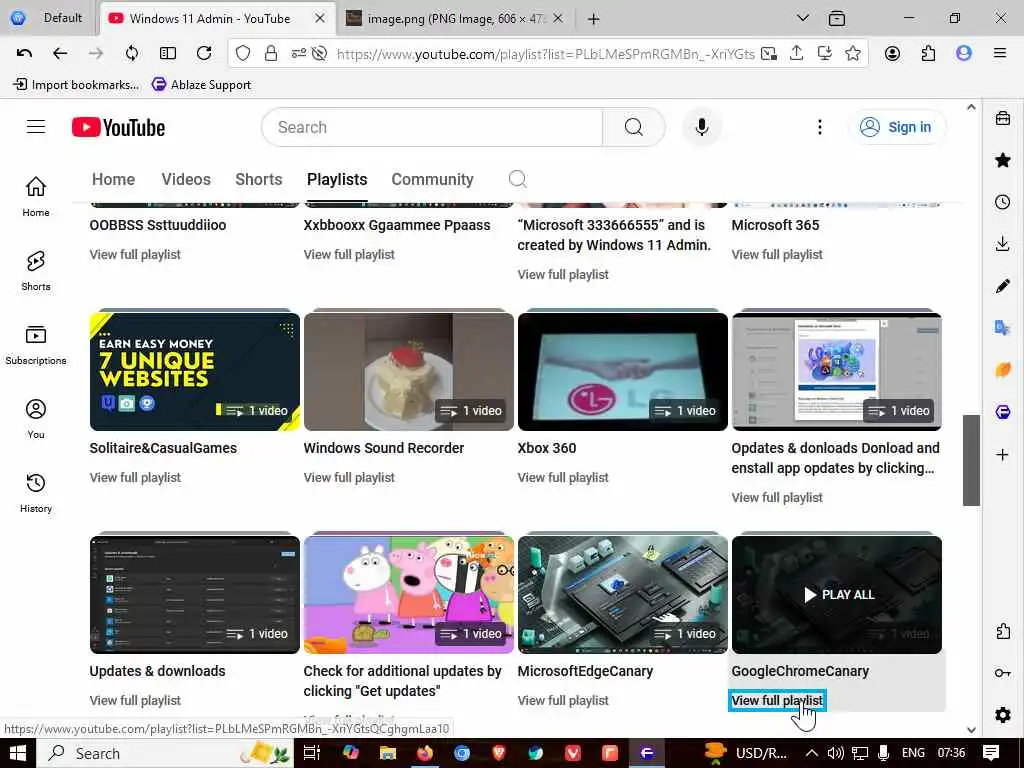The image size is (1024, 768).
Task: View full playlist under Solitaire&CasualGames
Action: [135, 477]
